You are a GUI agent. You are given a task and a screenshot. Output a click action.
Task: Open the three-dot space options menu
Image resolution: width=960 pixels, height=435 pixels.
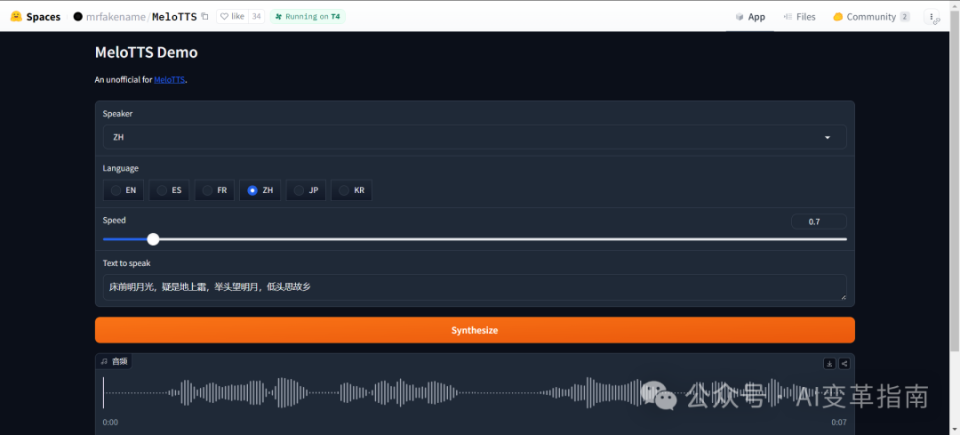click(931, 17)
